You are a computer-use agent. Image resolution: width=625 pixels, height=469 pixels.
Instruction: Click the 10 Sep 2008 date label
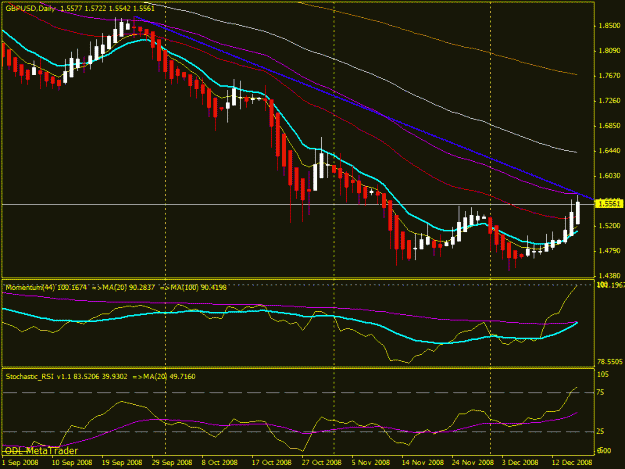[x=72, y=463]
